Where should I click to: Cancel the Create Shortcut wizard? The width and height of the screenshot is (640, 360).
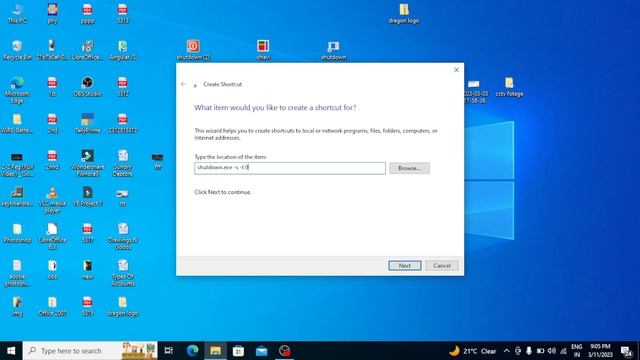(442, 266)
